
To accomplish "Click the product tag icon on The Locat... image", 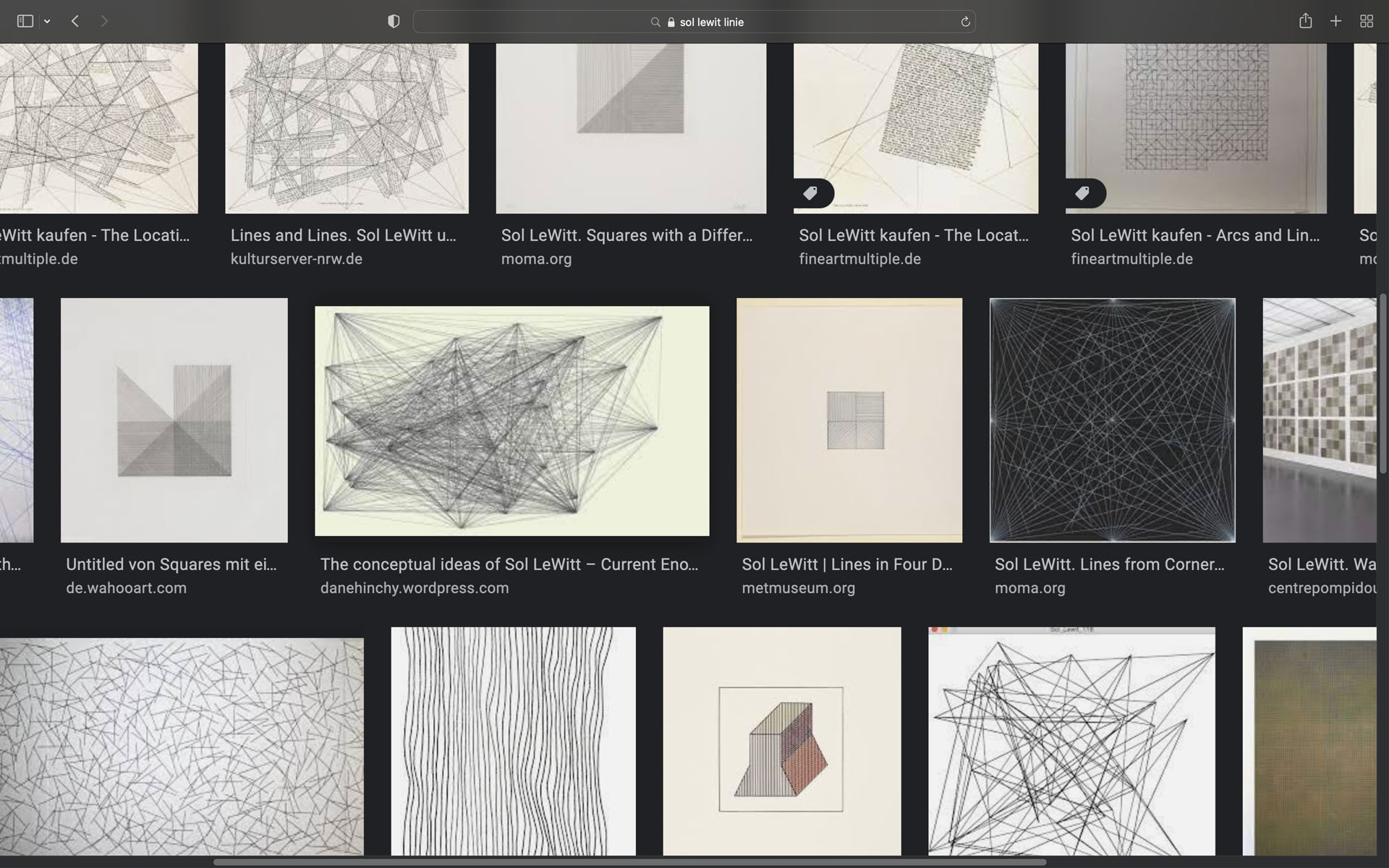I will pos(811,193).
